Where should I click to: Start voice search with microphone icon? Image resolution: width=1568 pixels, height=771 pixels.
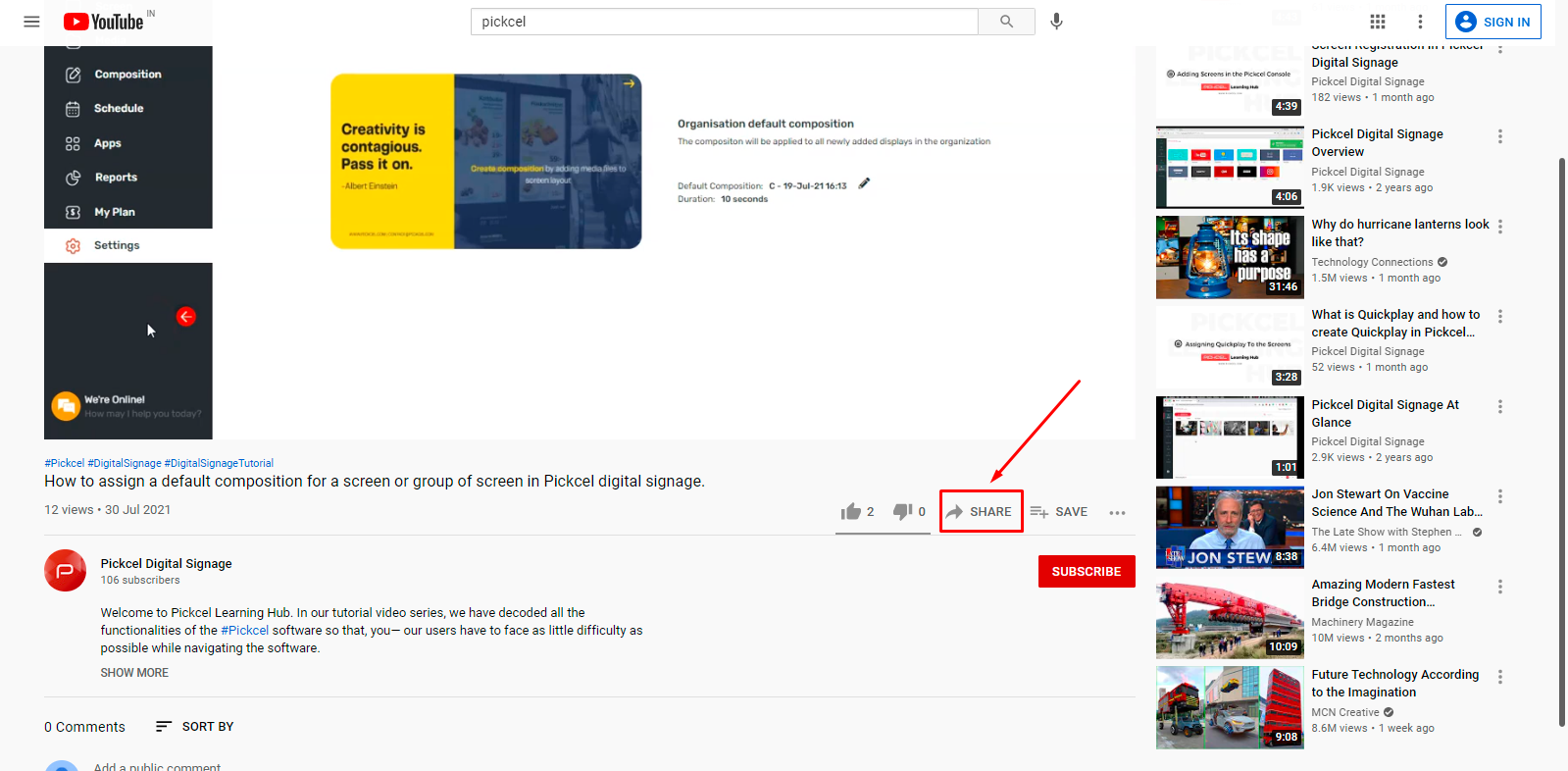pos(1056,22)
